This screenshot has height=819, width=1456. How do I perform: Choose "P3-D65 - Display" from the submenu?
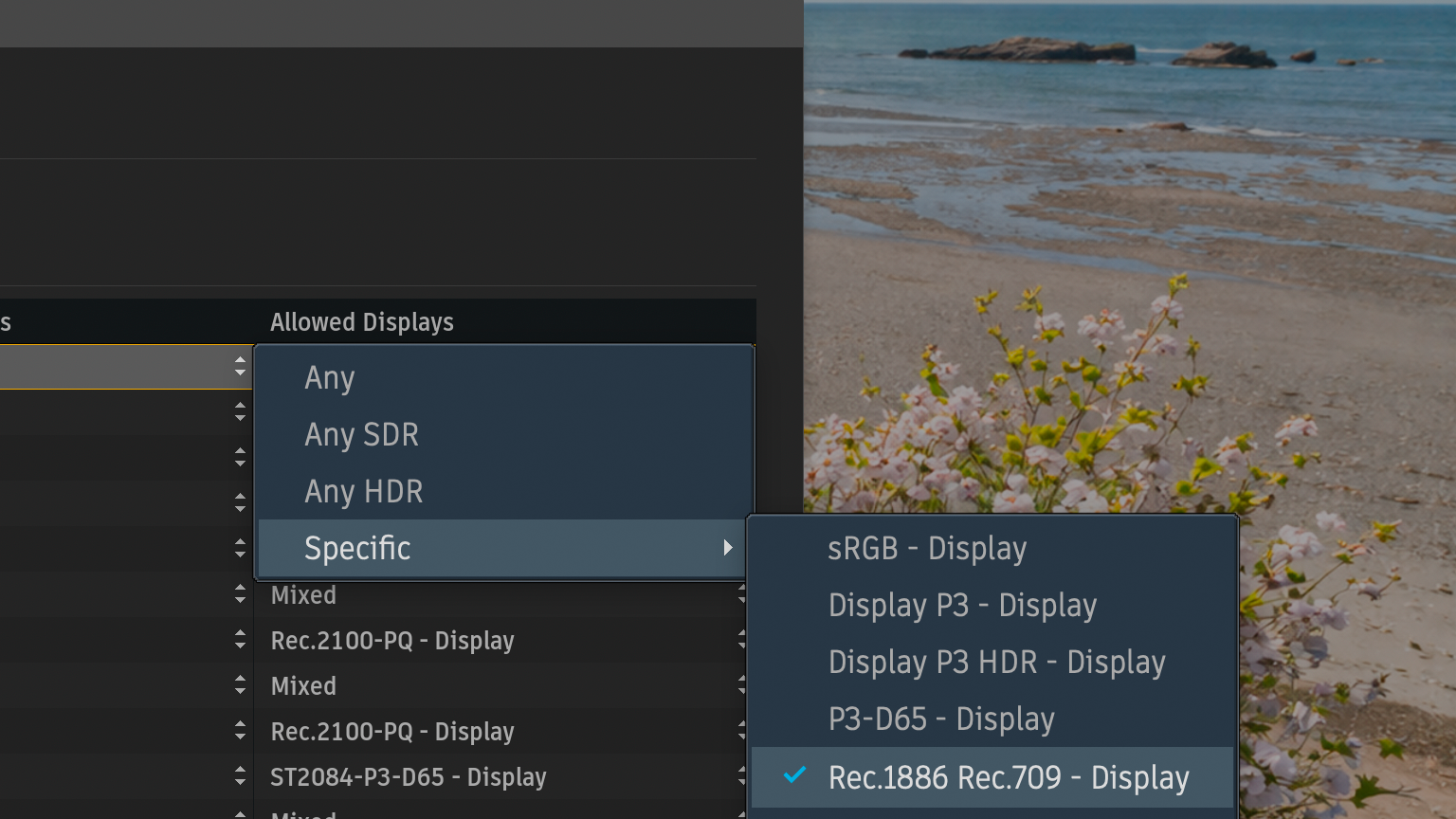pos(940,719)
